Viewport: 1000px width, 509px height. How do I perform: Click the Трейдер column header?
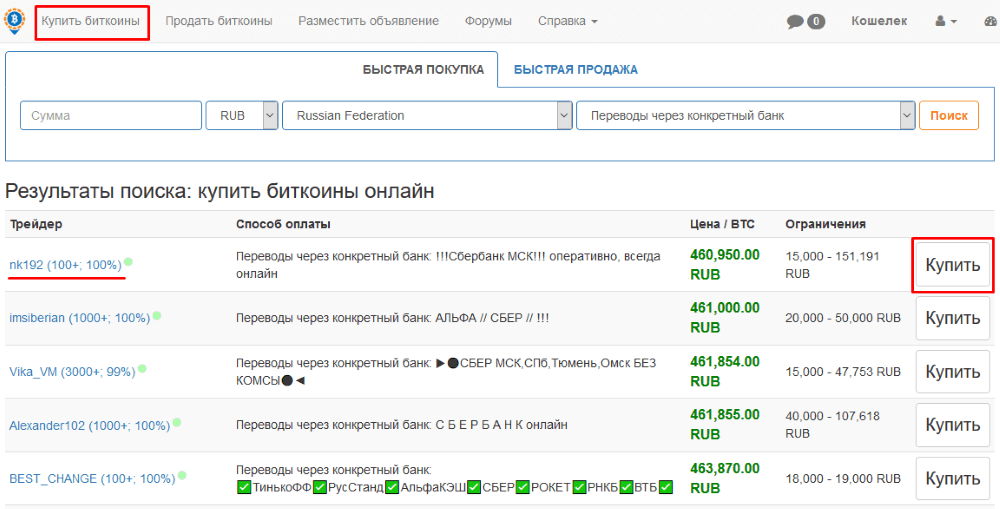(x=36, y=224)
